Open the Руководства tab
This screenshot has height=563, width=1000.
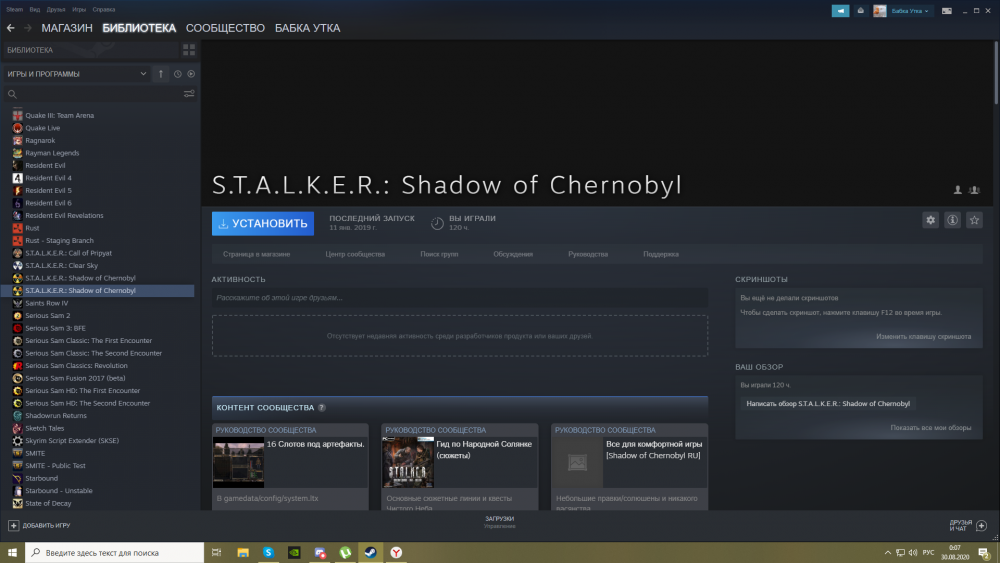click(x=588, y=254)
